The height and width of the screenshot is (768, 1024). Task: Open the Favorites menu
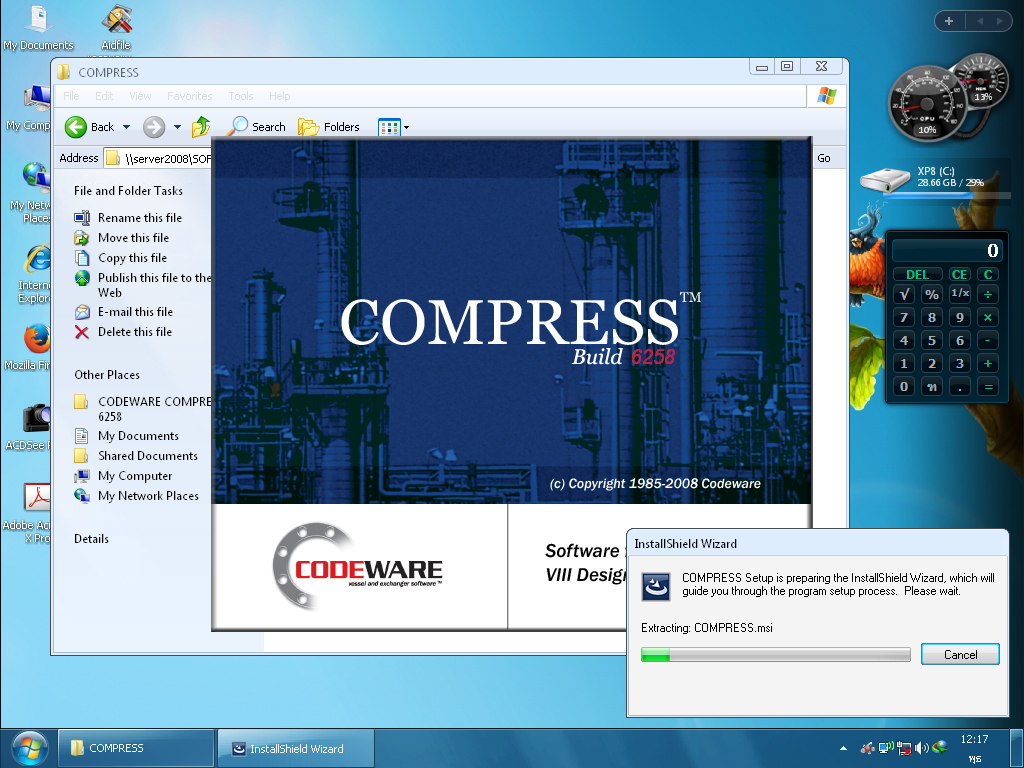pos(189,96)
